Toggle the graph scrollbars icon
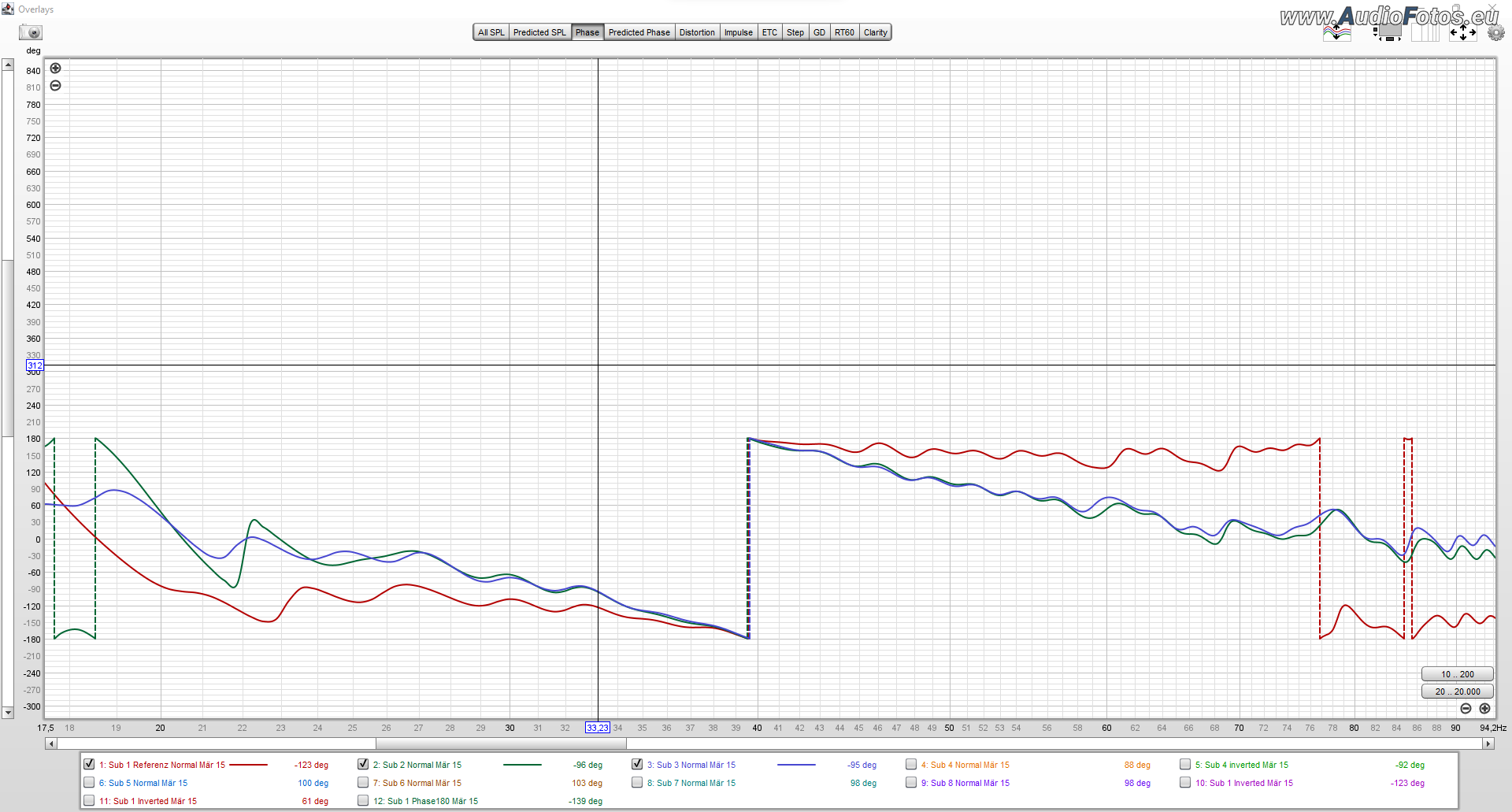 1388,32
